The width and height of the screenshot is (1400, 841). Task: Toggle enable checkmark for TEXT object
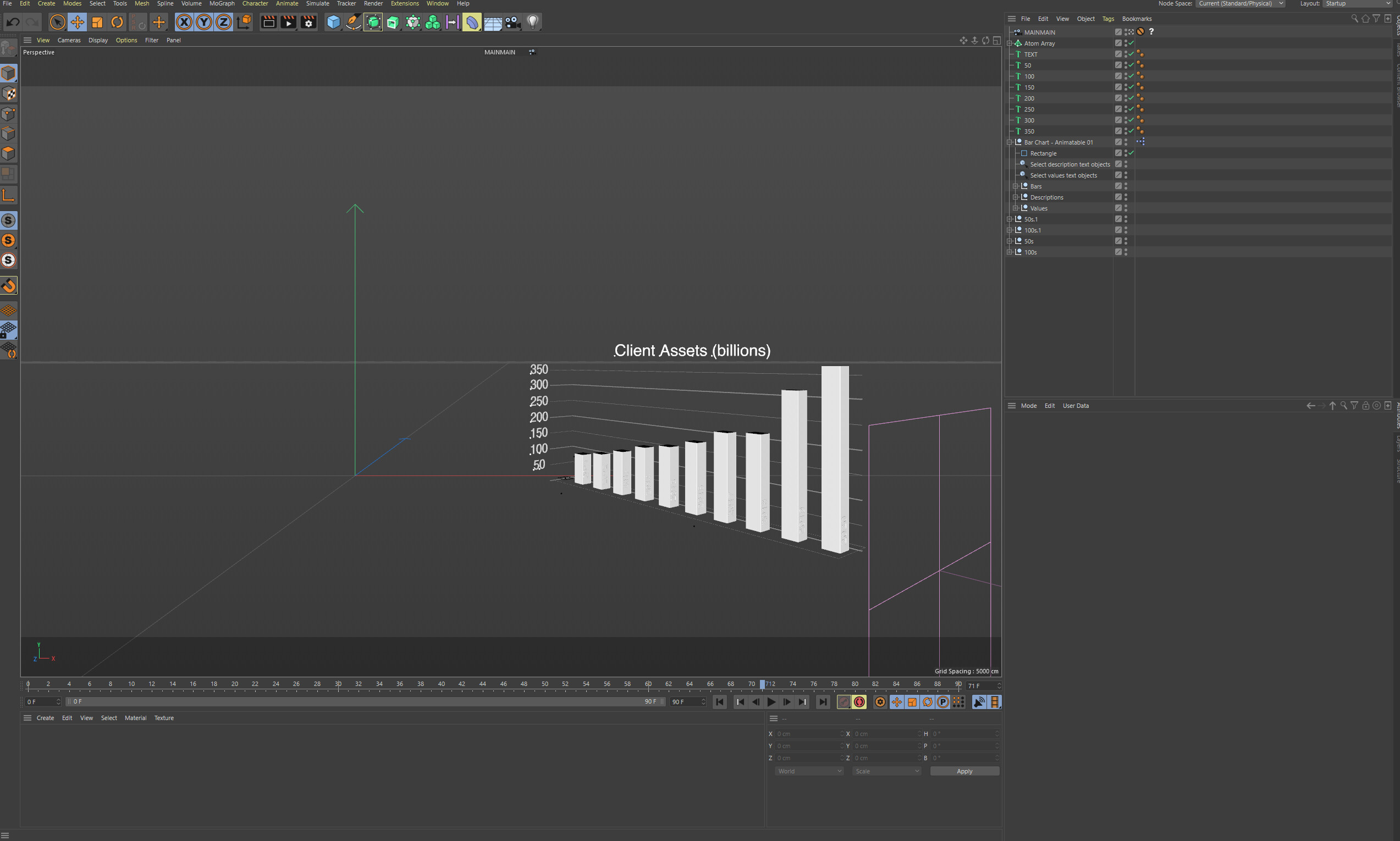pyautogui.click(x=1131, y=54)
